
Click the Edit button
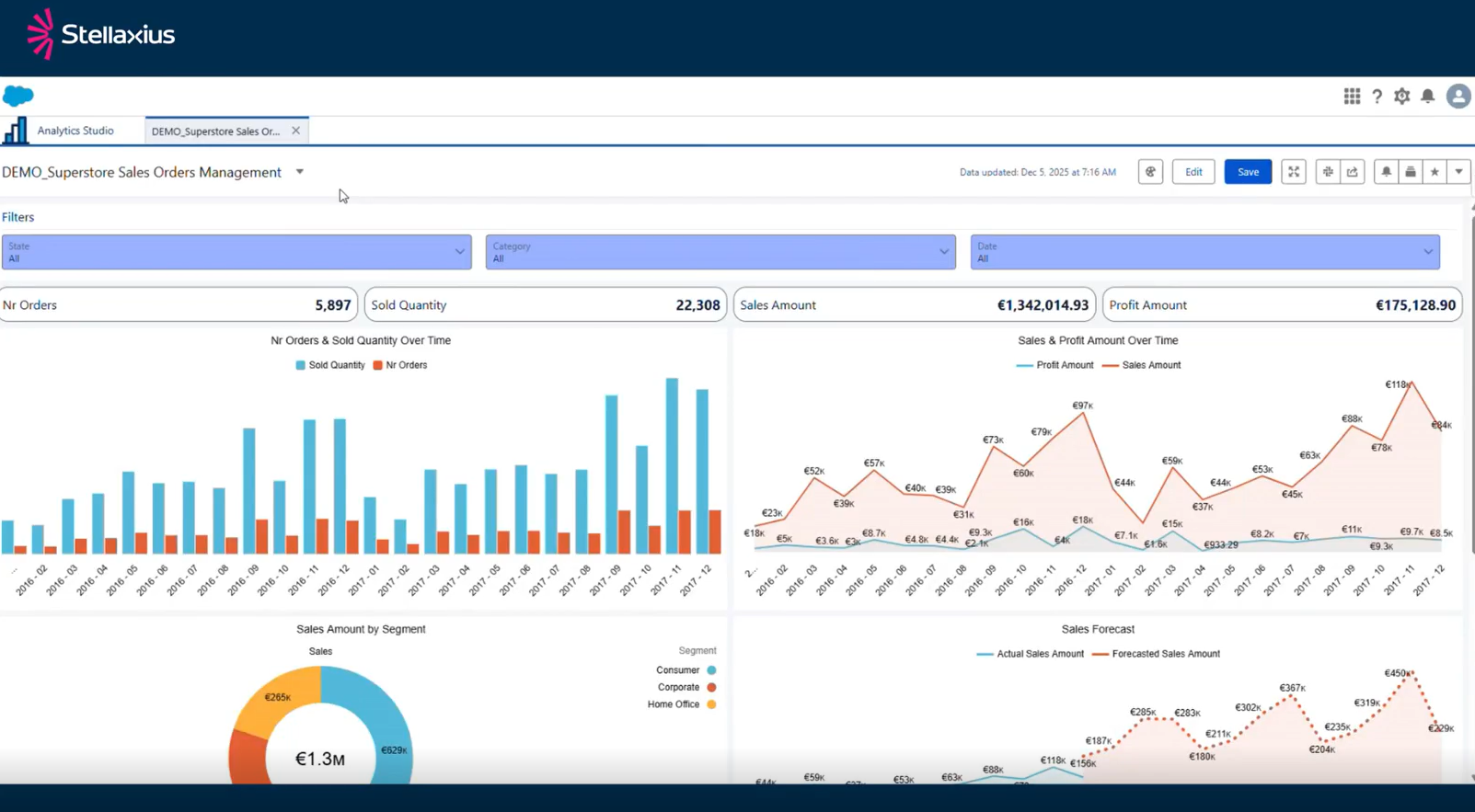click(1193, 172)
